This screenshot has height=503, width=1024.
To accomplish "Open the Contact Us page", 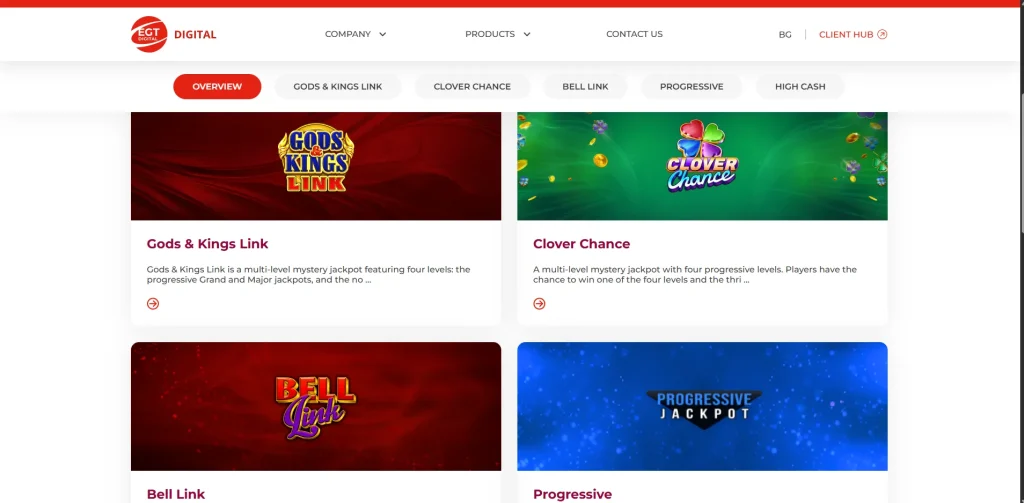I will [634, 34].
